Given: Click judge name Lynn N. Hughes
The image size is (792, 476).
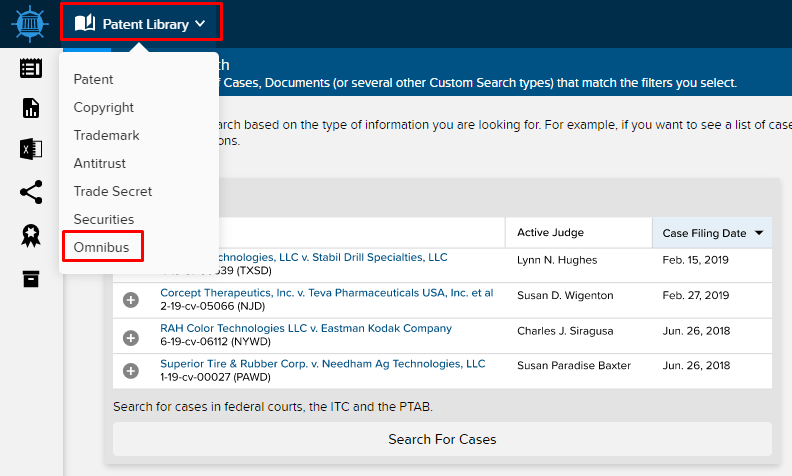Looking at the screenshot, I should click(557, 260).
